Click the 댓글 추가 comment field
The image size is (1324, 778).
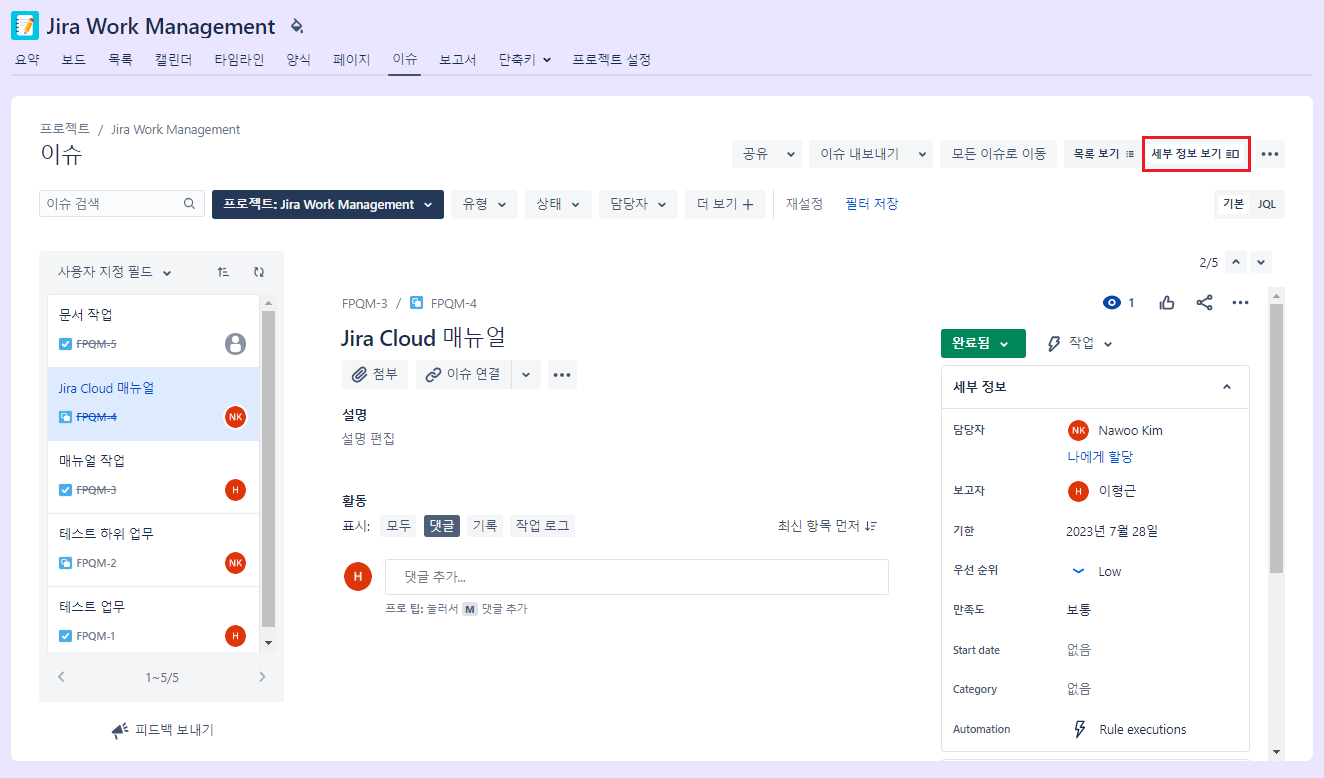point(637,577)
